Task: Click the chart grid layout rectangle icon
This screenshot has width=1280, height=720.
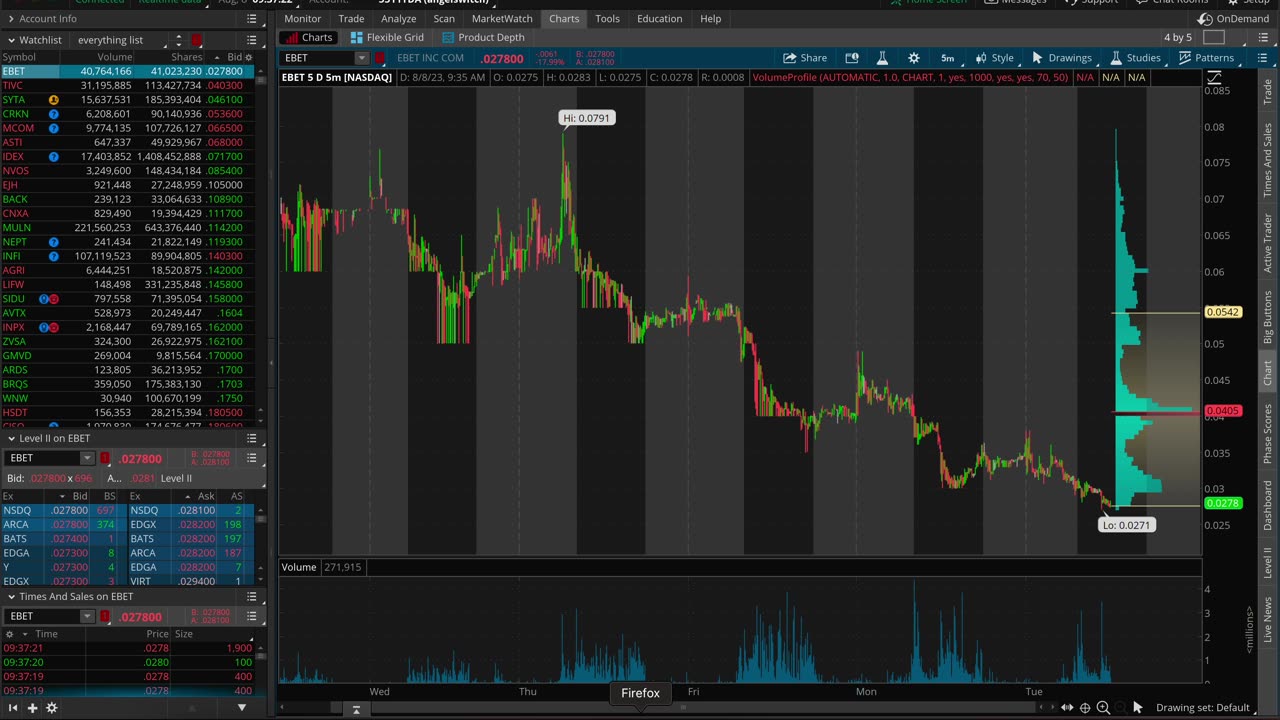Action: pos(1214,38)
